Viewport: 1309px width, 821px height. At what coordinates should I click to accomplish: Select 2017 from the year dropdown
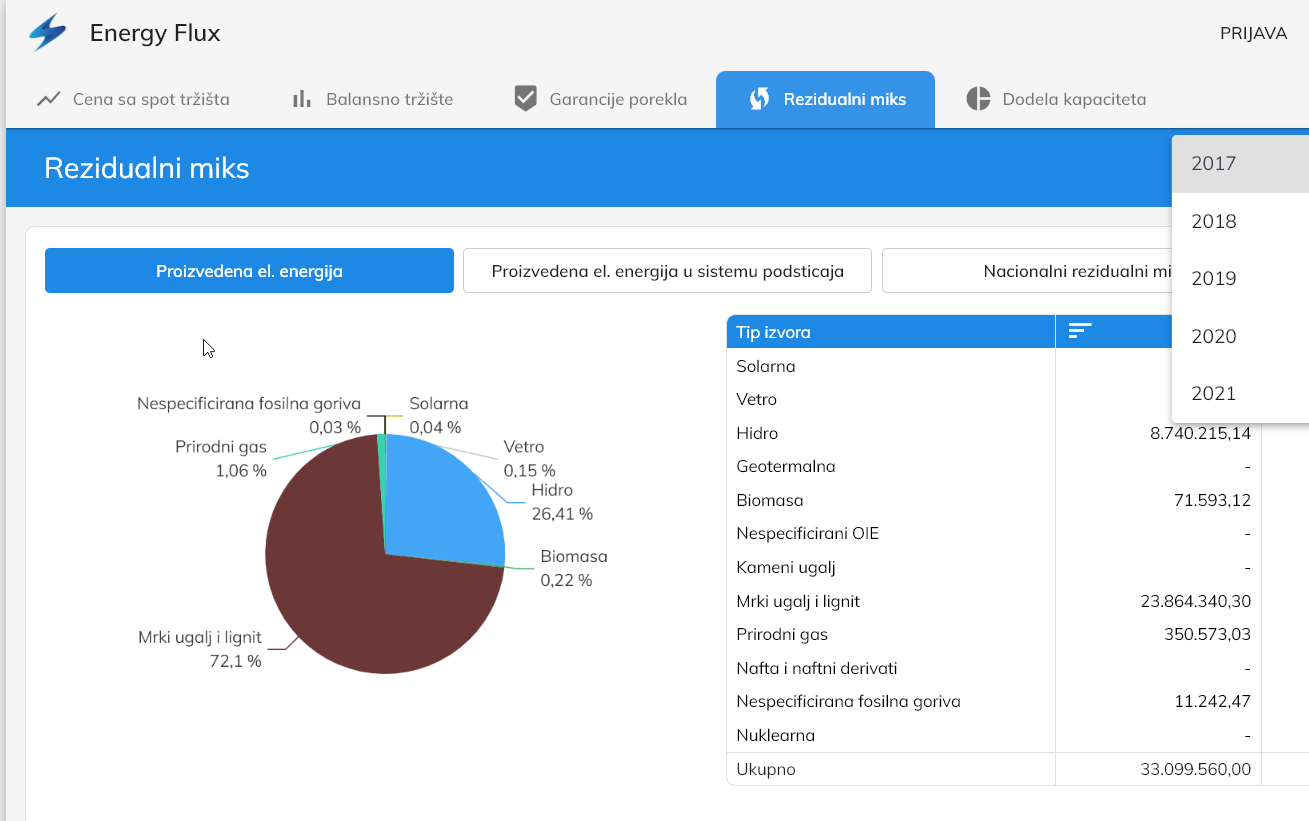tap(1239, 164)
